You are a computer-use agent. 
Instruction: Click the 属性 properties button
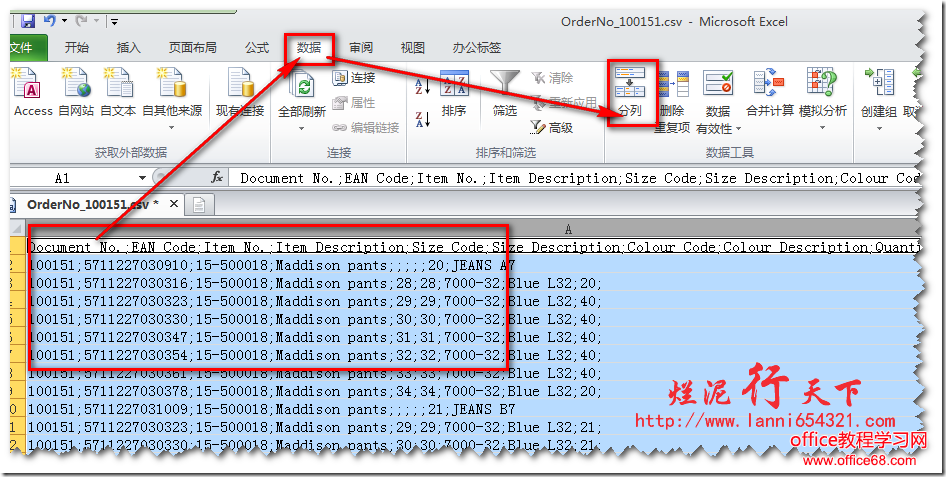pyautogui.click(x=354, y=103)
